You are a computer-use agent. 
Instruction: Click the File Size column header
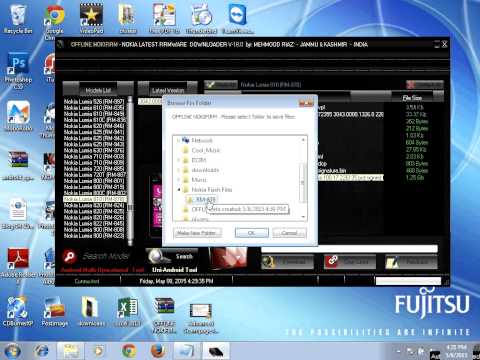(412, 98)
